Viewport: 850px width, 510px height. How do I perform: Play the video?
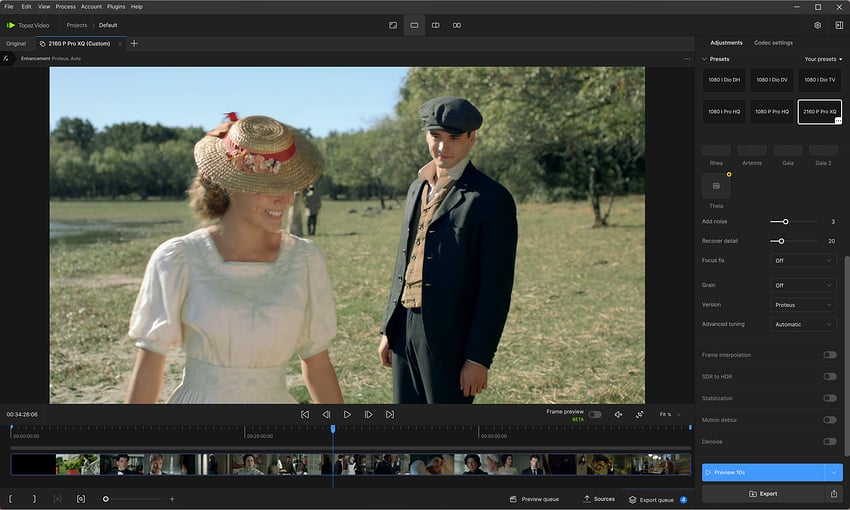pos(347,414)
